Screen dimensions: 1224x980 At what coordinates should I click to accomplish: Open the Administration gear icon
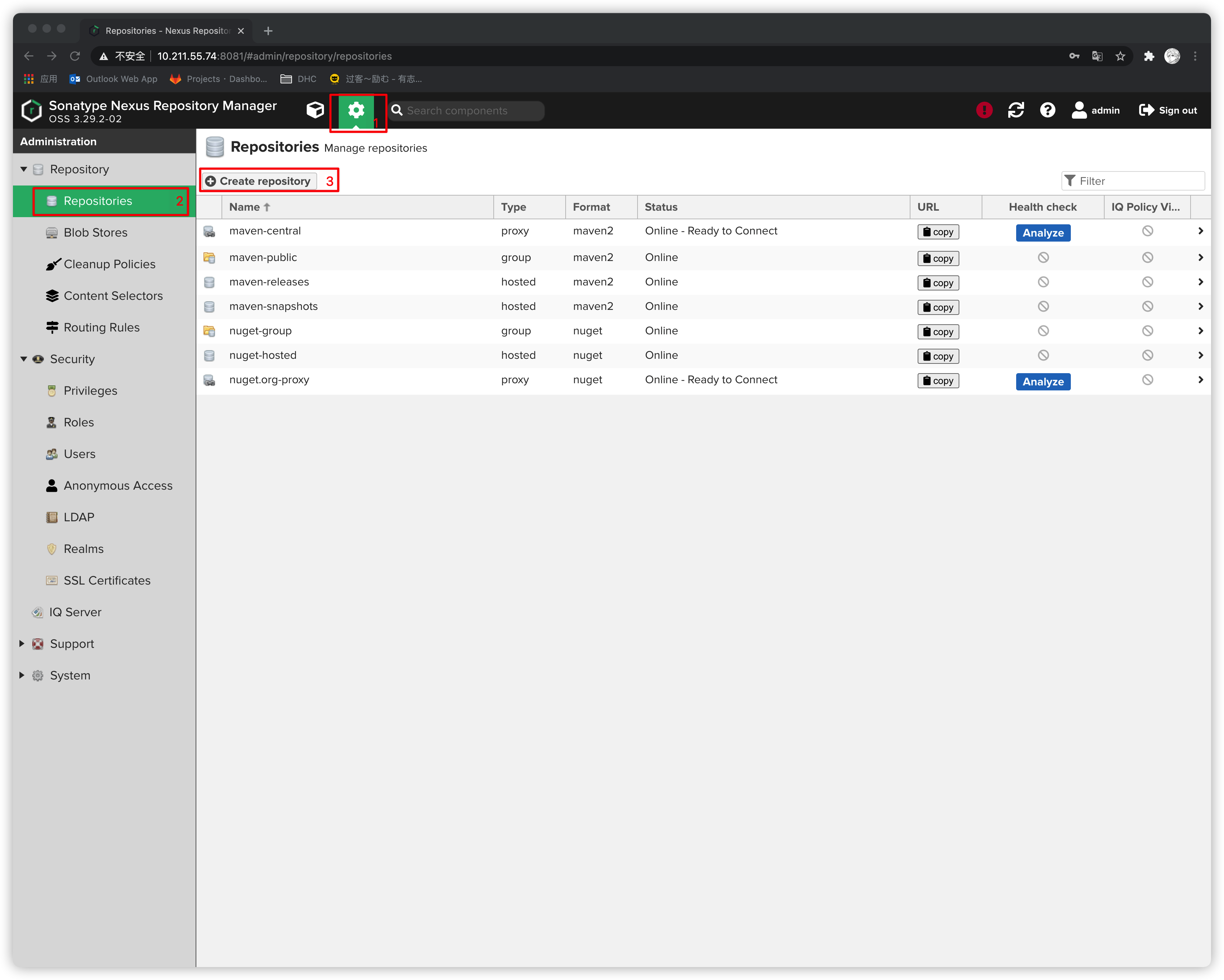(356, 110)
